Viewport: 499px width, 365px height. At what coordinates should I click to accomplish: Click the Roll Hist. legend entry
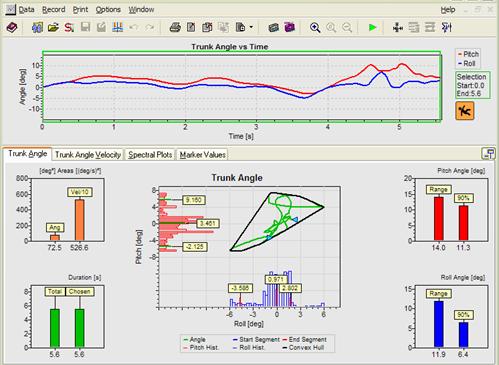pos(248,348)
